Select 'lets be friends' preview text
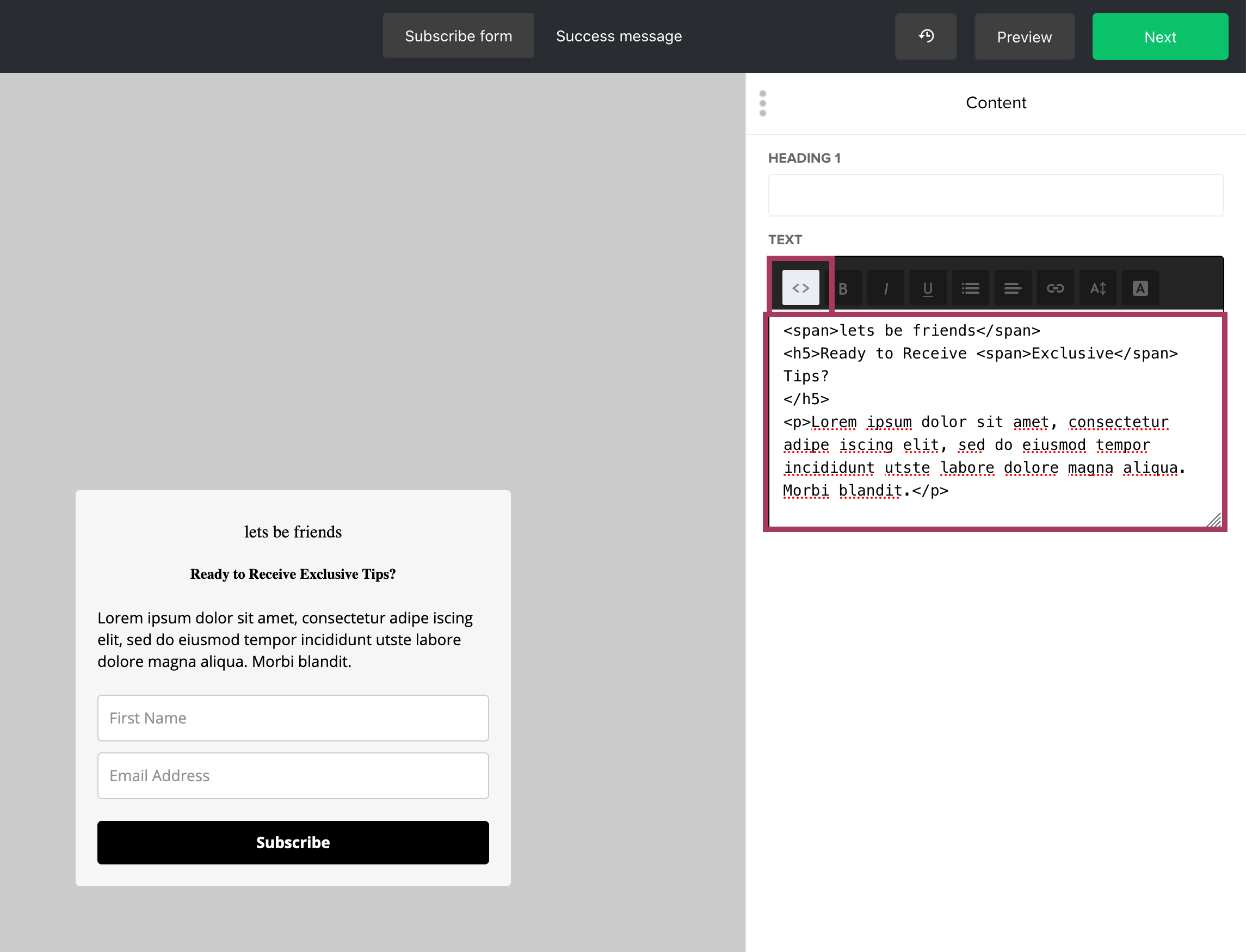1246x952 pixels. [x=293, y=531]
